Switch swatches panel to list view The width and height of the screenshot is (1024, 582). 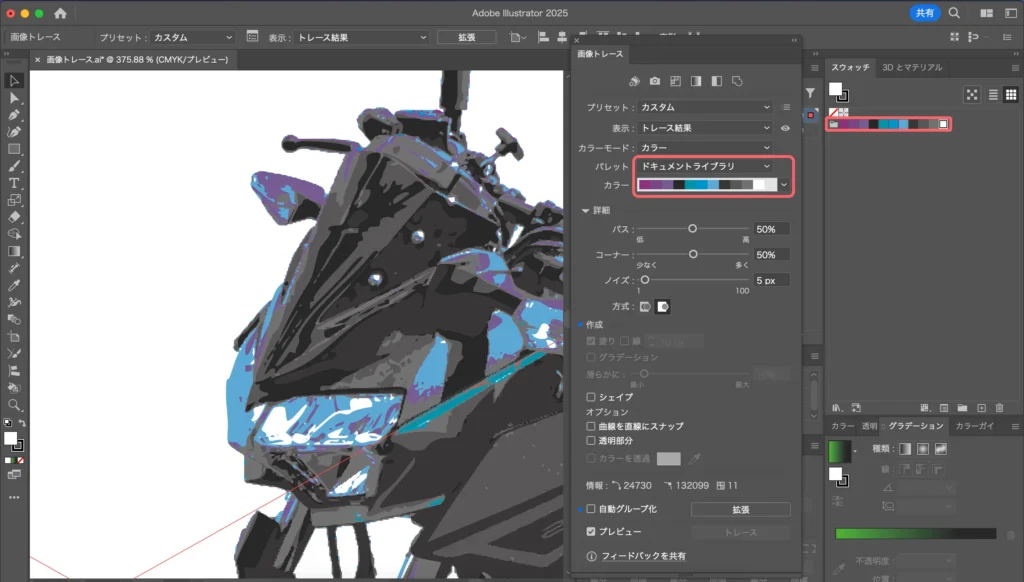(994, 94)
